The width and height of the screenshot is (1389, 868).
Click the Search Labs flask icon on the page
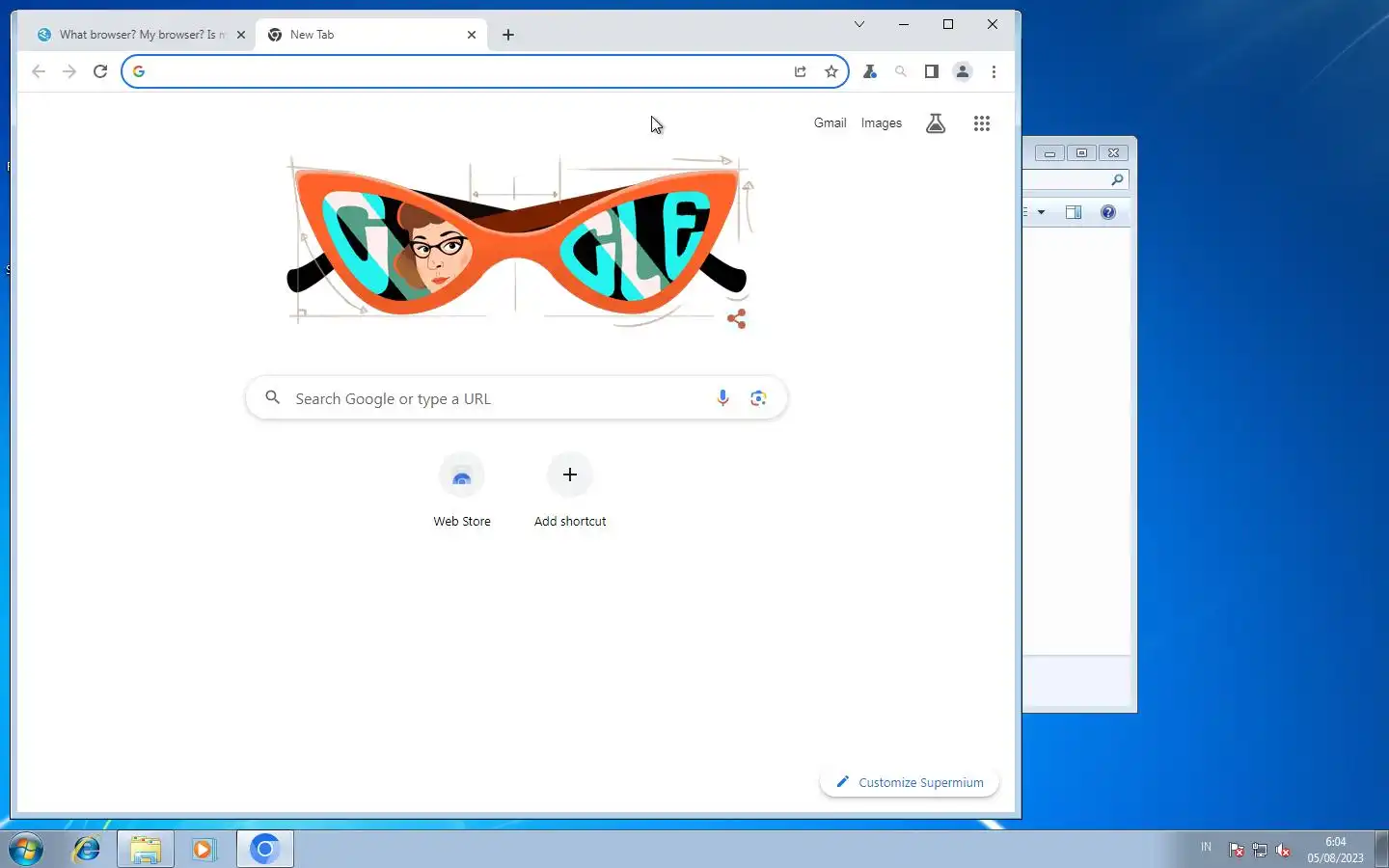pyautogui.click(x=936, y=123)
